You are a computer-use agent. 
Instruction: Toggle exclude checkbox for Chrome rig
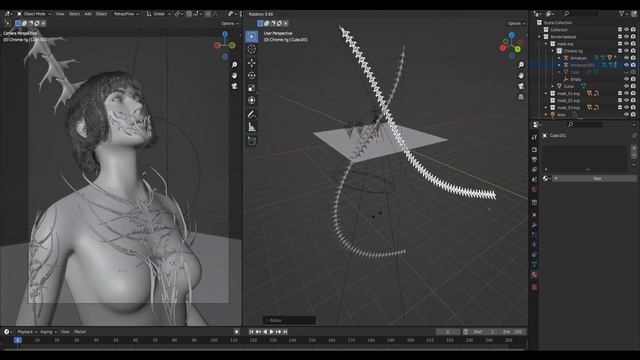point(620,51)
